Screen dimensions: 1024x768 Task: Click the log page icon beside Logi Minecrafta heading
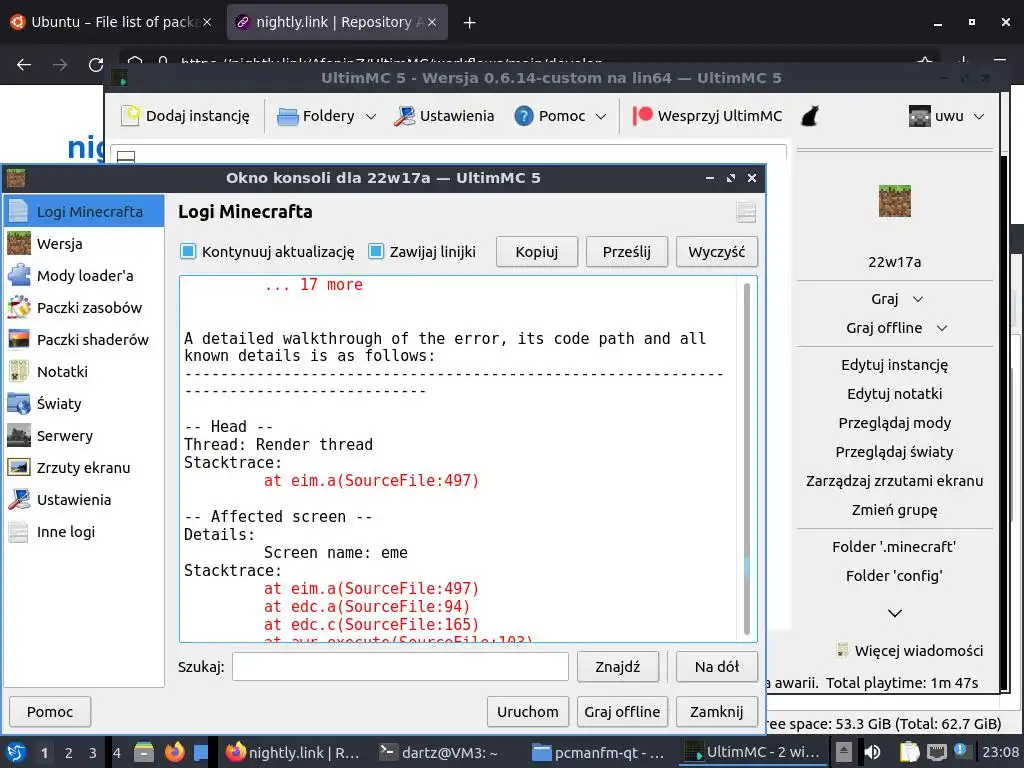coord(746,212)
